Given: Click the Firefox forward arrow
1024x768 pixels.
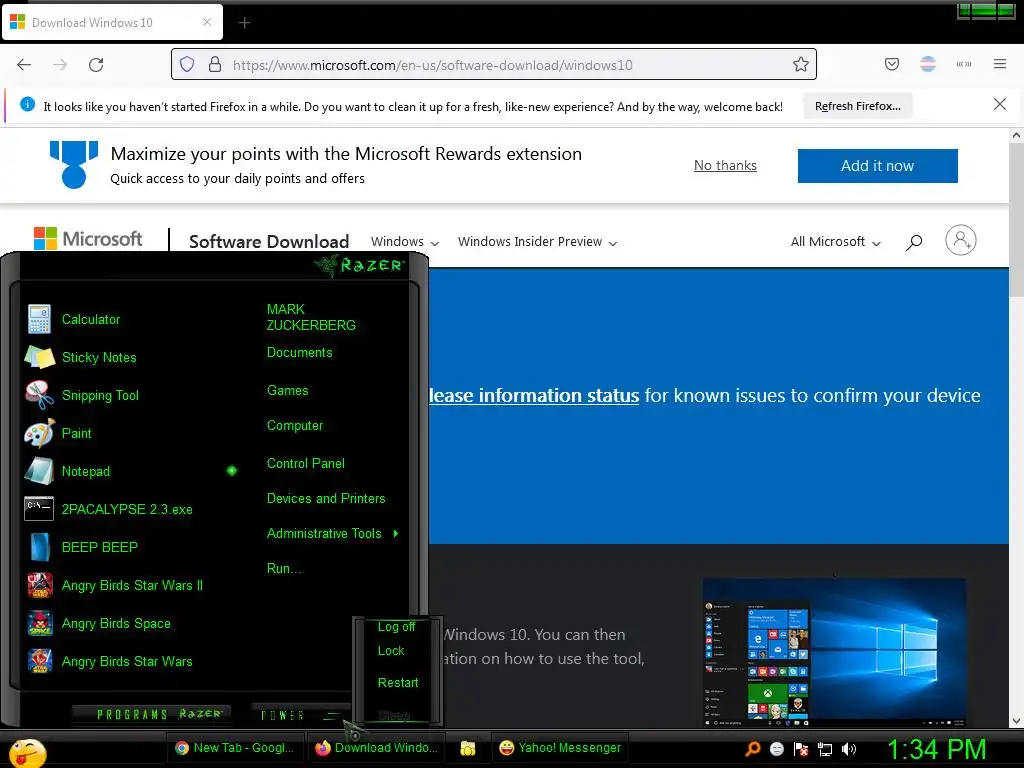Looking at the screenshot, I should (60, 65).
